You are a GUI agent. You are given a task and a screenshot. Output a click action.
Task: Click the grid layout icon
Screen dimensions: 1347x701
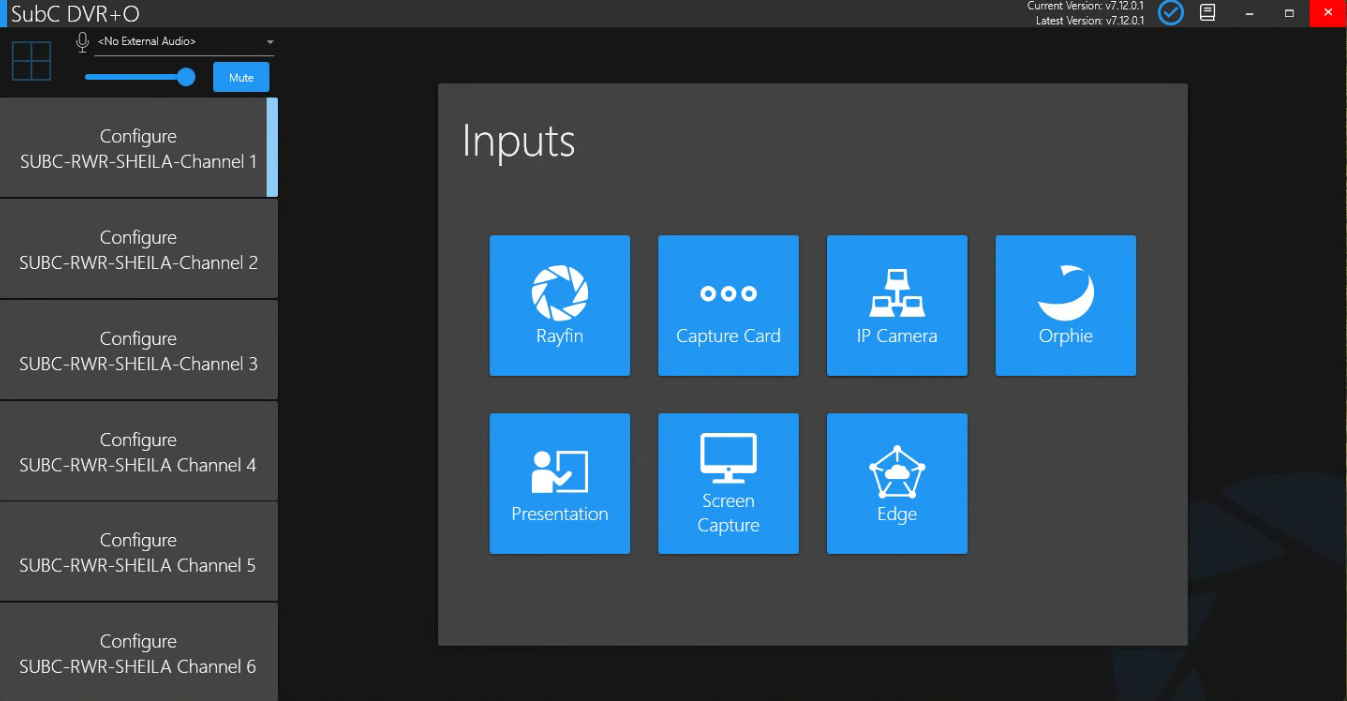coord(31,61)
